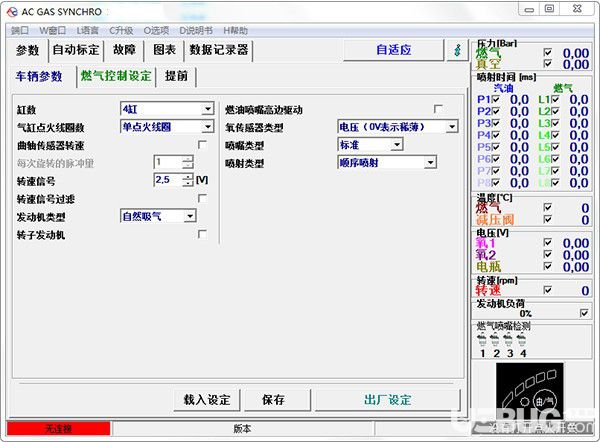Click gas injector icon number 2

pos(495,340)
